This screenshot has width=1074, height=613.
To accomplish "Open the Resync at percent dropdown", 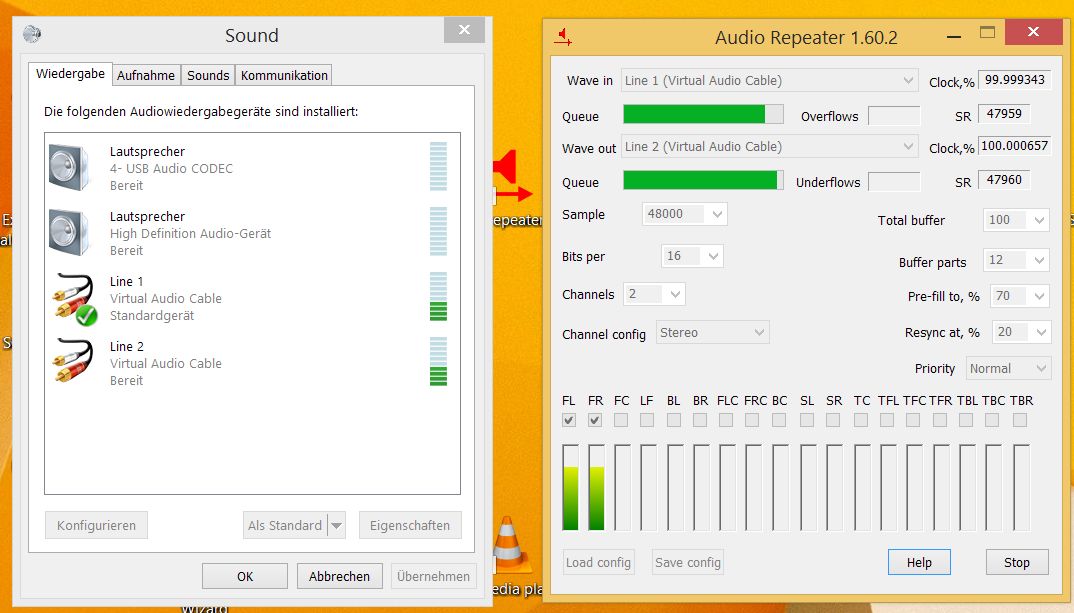I will click(x=1021, y=332).
